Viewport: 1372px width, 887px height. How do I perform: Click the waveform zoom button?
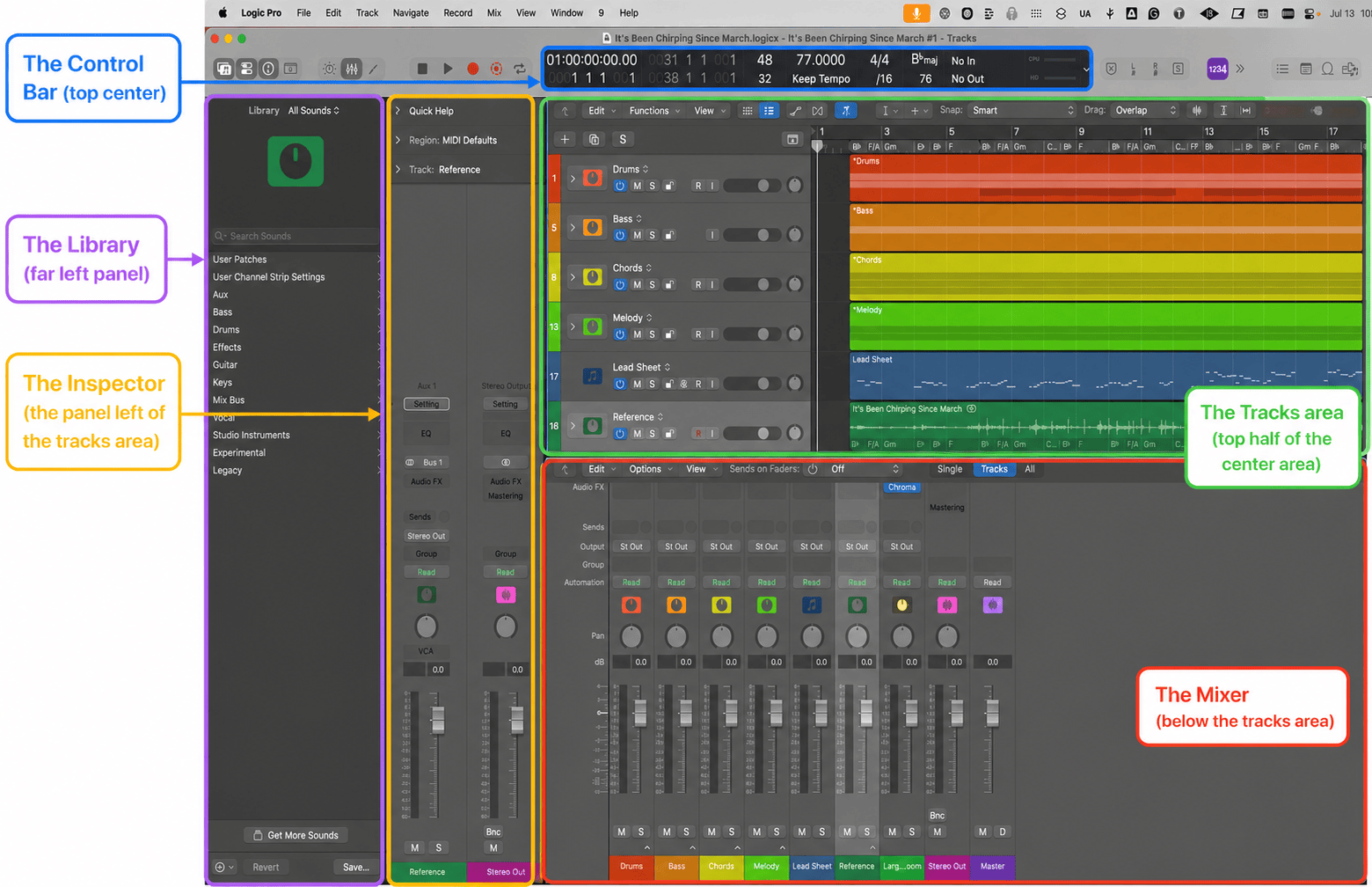click(x=1197, y=111)
